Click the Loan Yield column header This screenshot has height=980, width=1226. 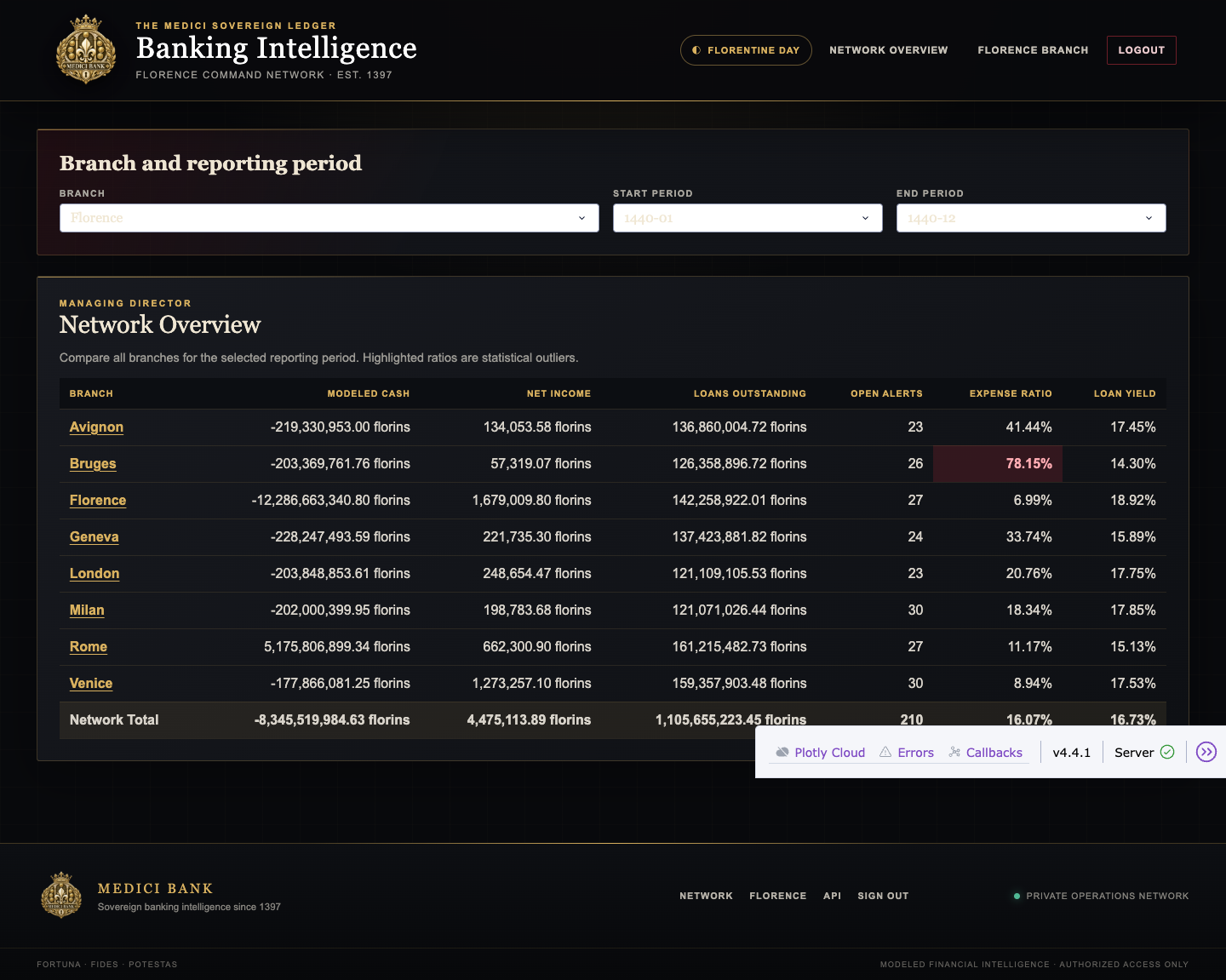pos(1125,393)
